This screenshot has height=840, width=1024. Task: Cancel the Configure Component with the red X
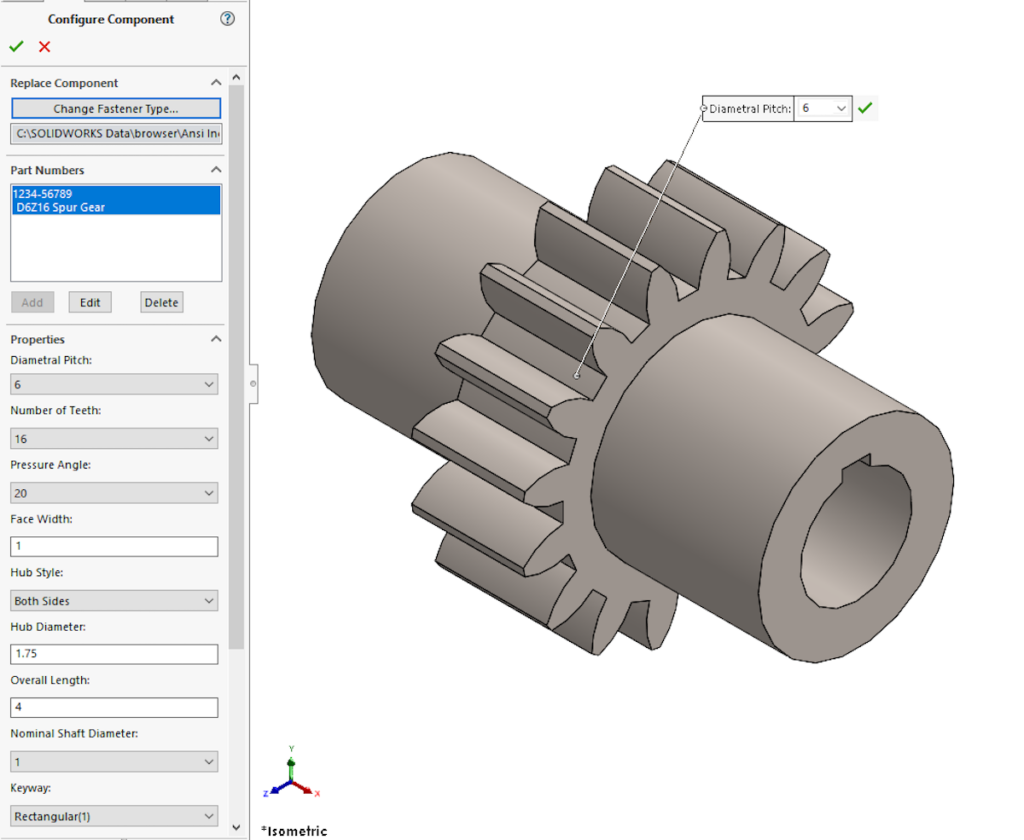click(43, 46)
